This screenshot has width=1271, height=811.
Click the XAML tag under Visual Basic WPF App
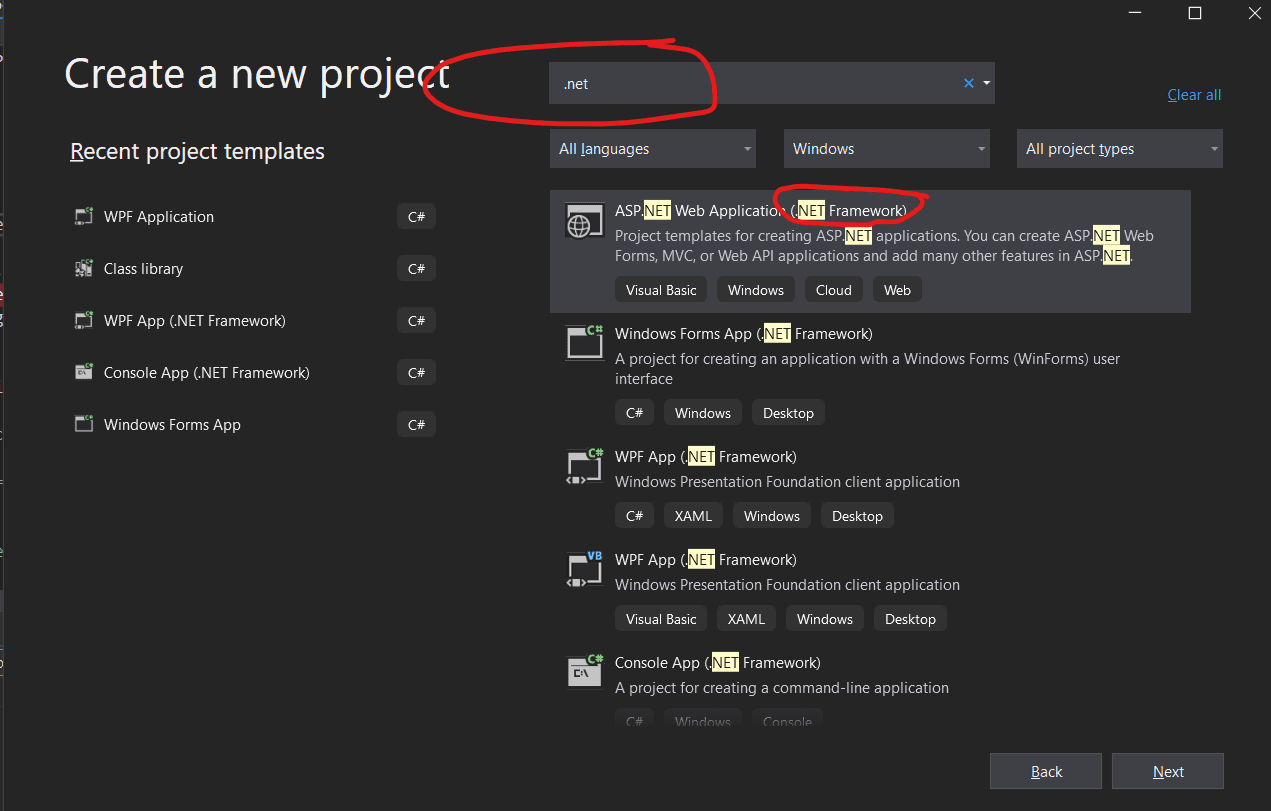tap(746, 619)
